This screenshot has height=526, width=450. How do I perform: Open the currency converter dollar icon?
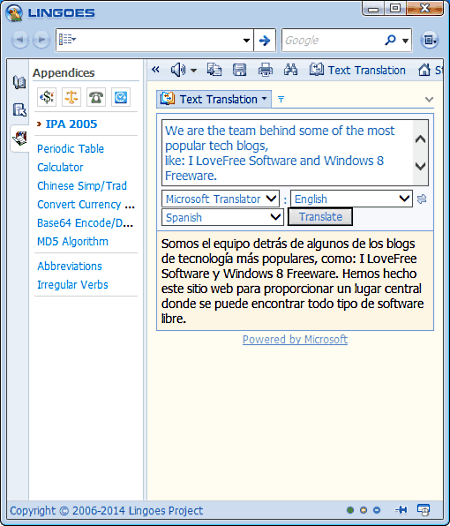click(x=47, y=97)
